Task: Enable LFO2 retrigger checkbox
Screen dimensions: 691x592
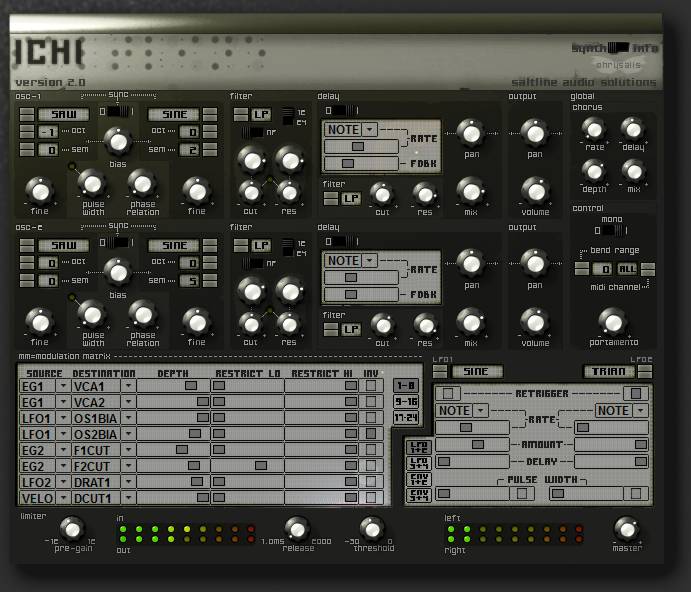Action: (635, 393)
